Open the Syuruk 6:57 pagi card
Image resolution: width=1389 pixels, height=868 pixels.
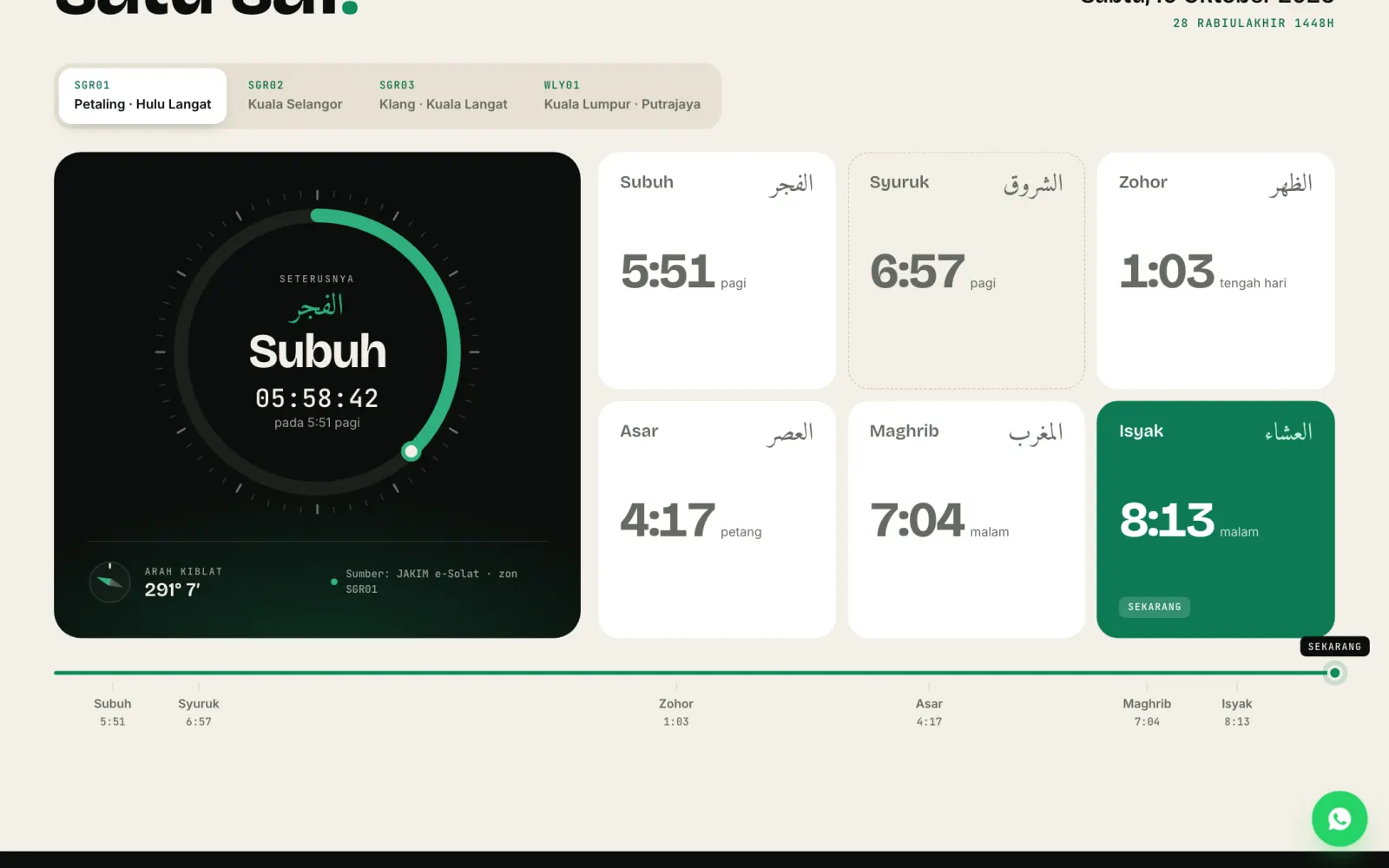click(966, 271)
